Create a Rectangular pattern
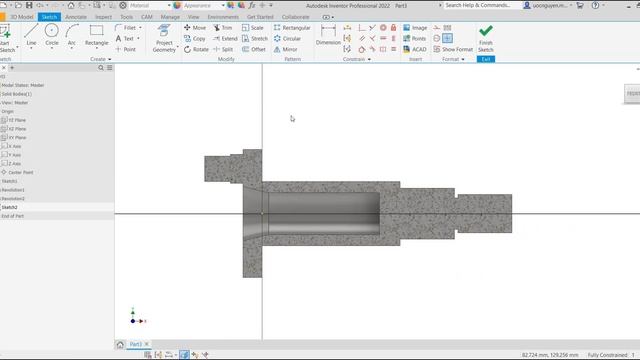 pyautogui.click(x=292, y=28)
